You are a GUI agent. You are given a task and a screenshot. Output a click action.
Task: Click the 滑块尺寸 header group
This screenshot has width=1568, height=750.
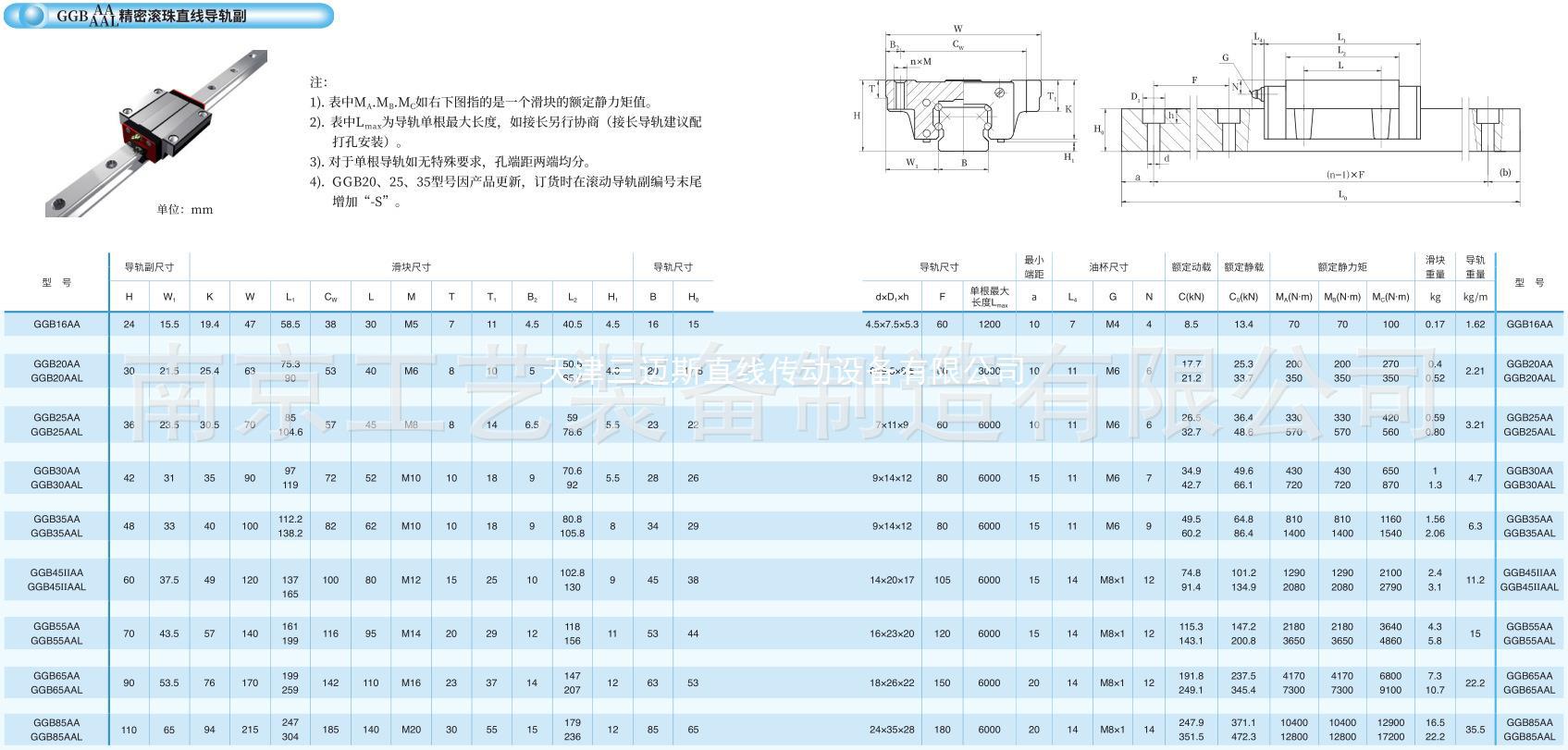[411, 267]
